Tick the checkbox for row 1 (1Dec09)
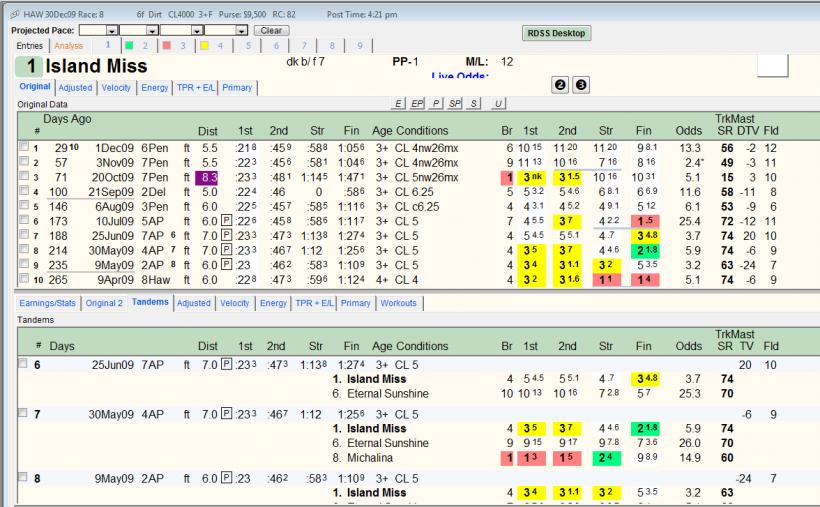820x507 pixels. (x=24, y=147)
